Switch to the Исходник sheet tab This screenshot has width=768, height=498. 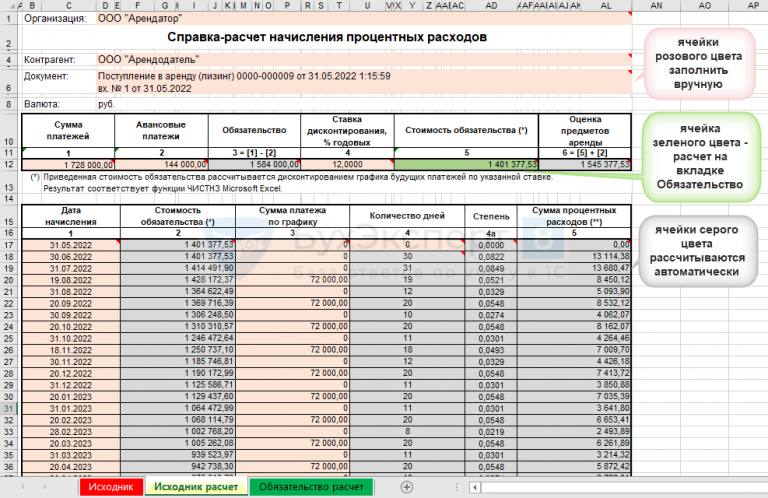111,487
